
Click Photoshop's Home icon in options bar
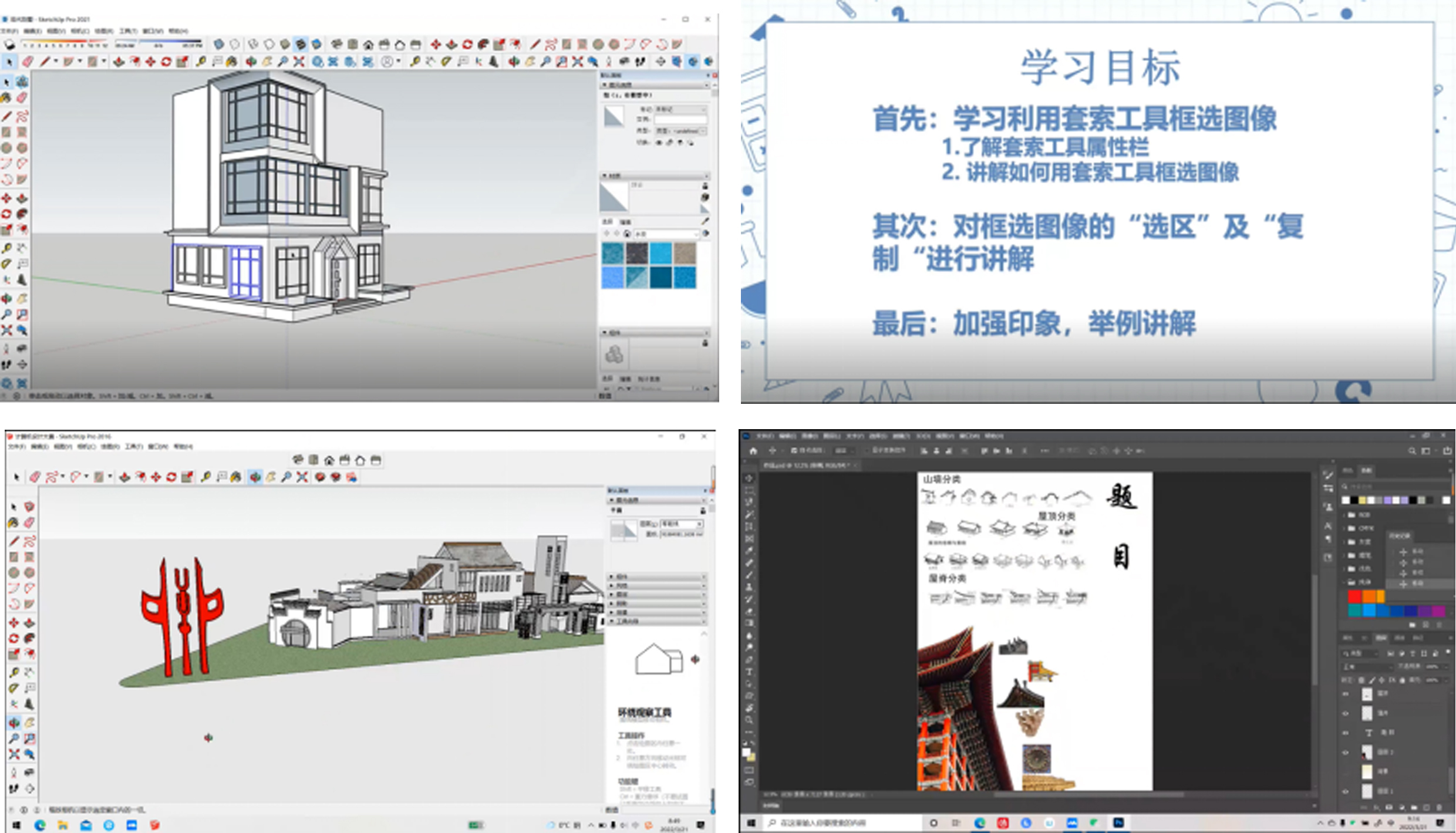(x=754, y=451)
